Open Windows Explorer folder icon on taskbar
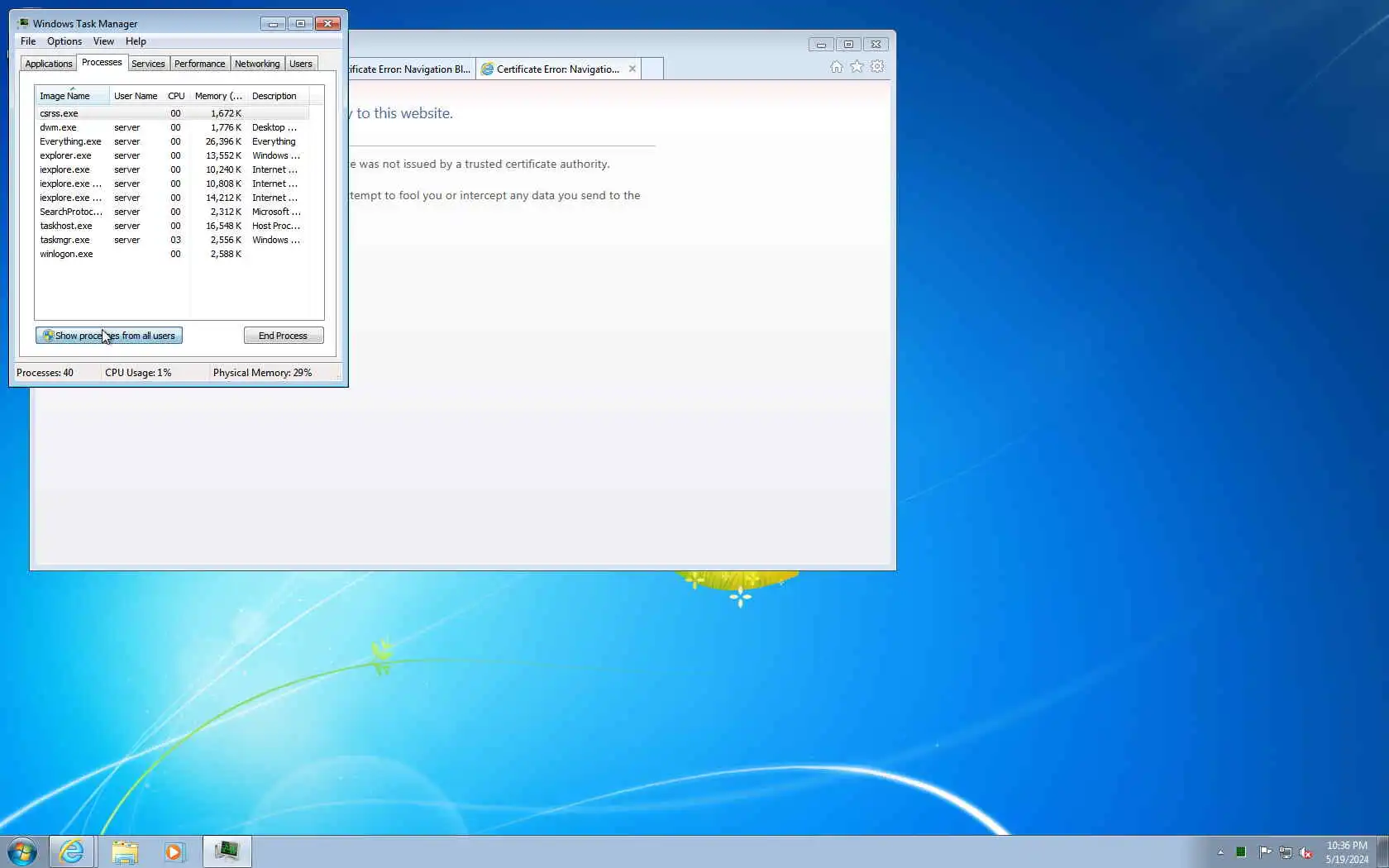 (125, 851)
